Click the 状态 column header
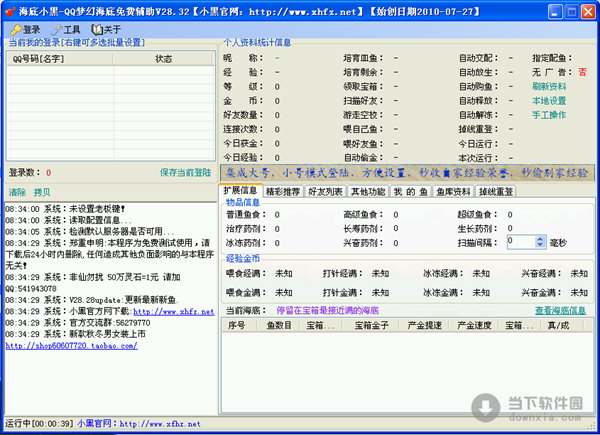The image size is (600, 435). tap(163, 59)
